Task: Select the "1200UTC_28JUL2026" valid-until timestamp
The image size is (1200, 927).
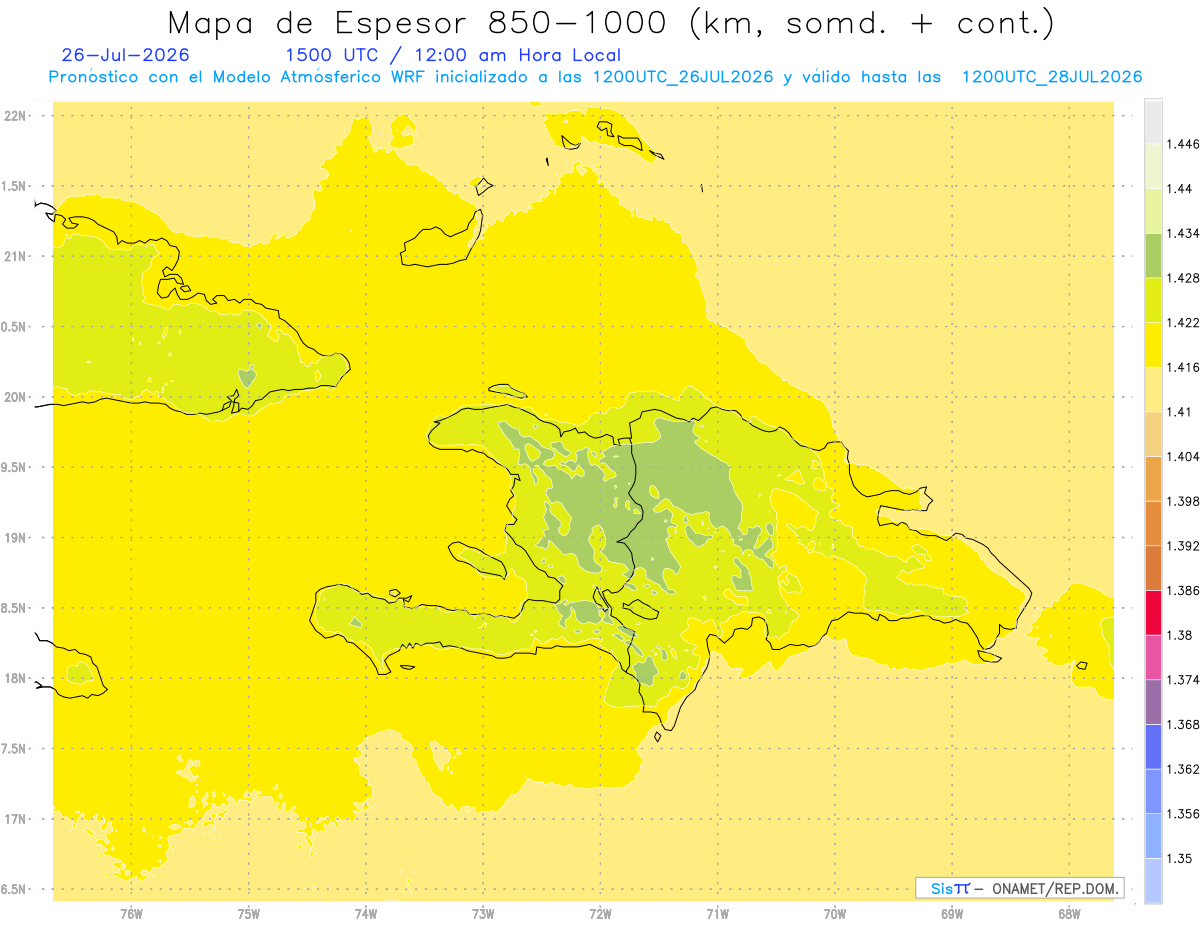Action: (1052, 77)
